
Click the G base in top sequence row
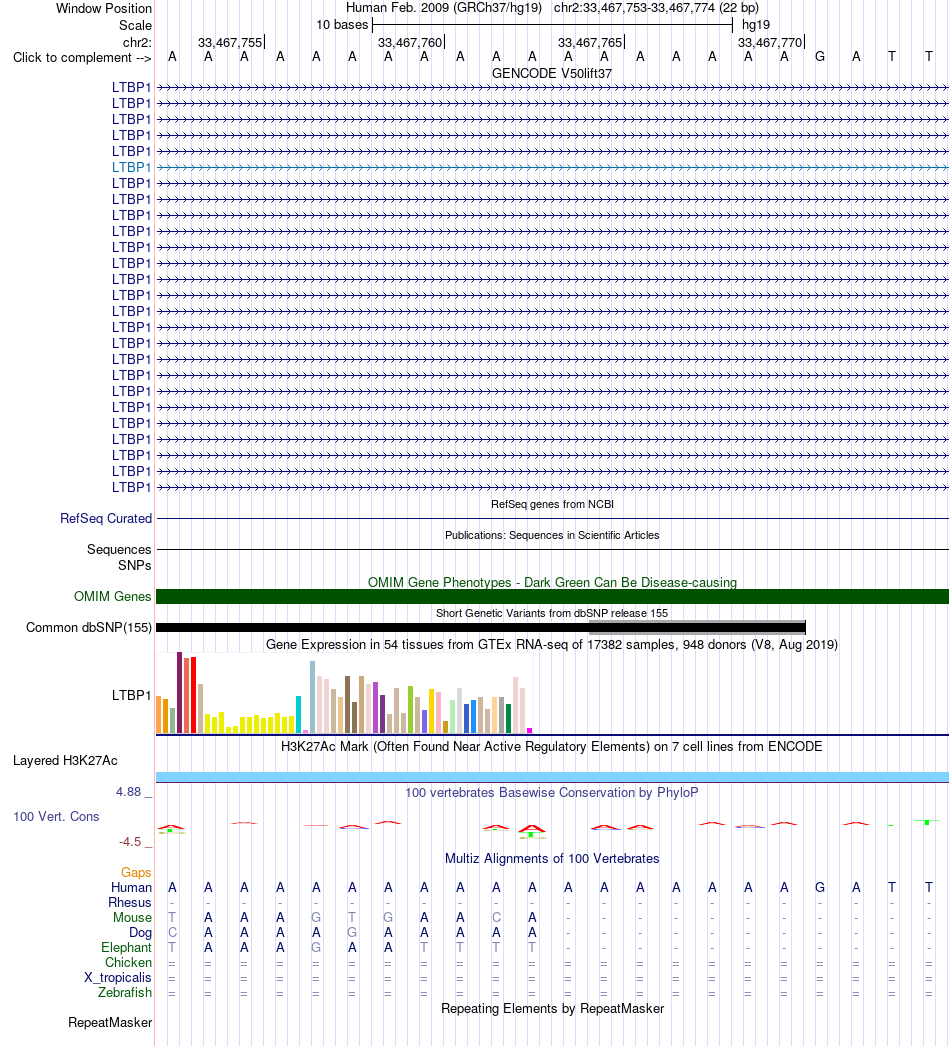[820, 57]
